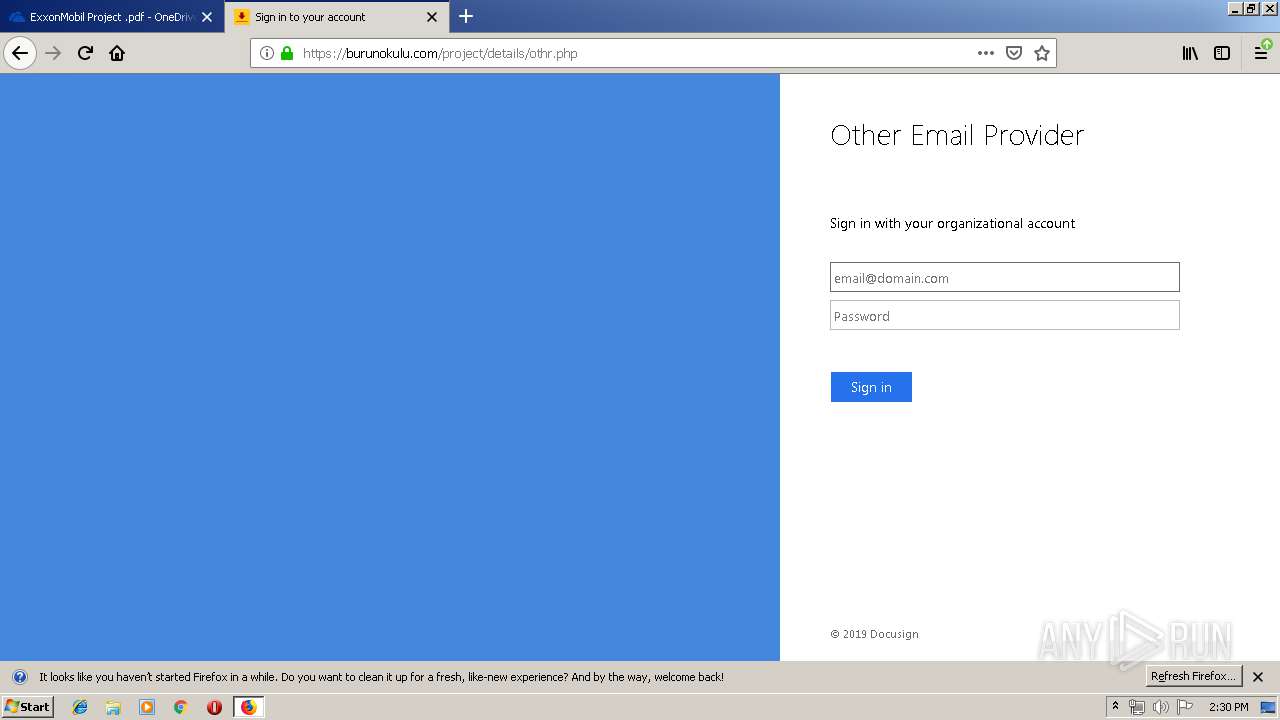Screen dimensions: 1280x720
Task: Click the © 2019 Docusign footer text
Action: [x=874, y=634]
